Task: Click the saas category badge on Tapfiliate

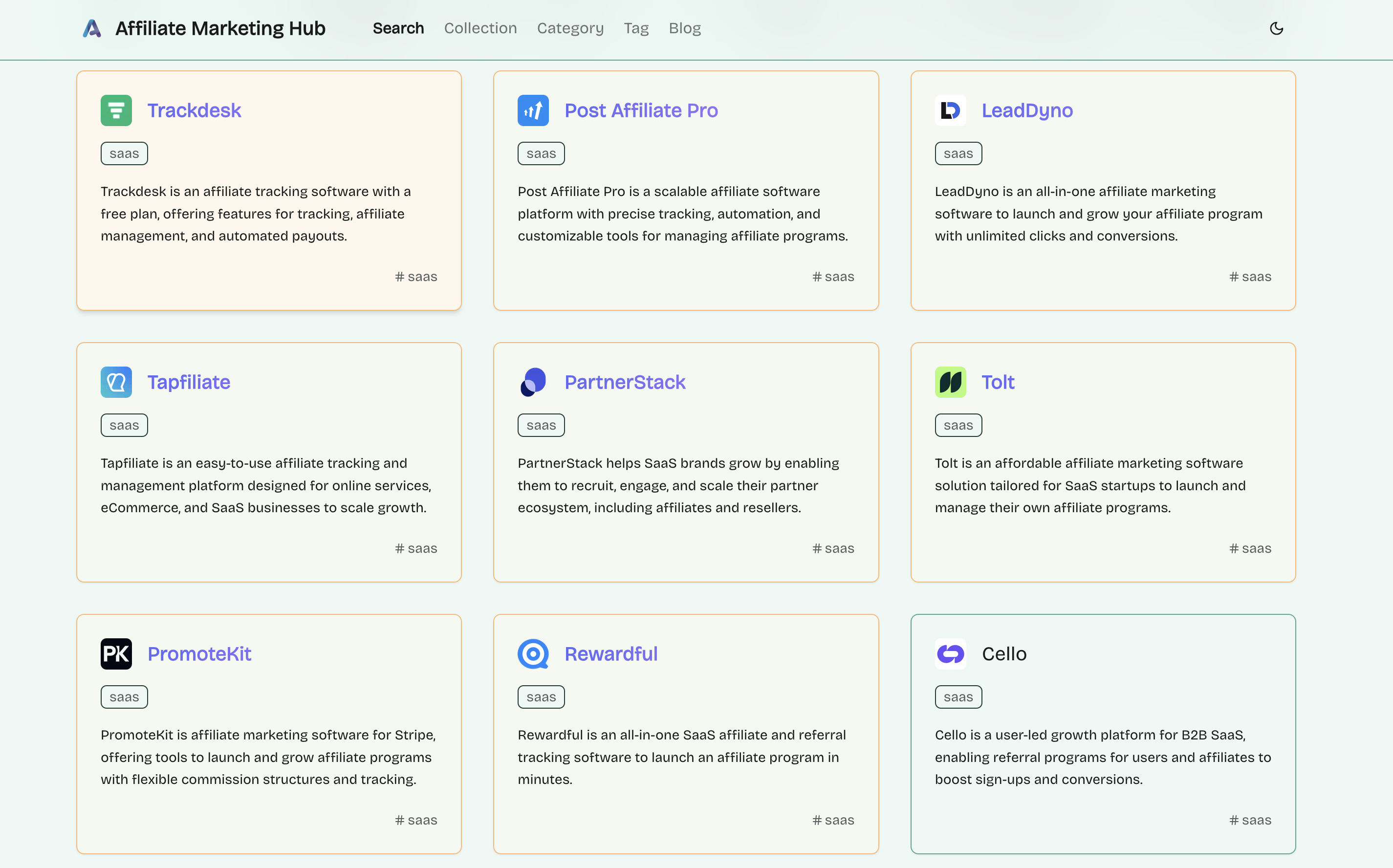Action: [124, 425]
